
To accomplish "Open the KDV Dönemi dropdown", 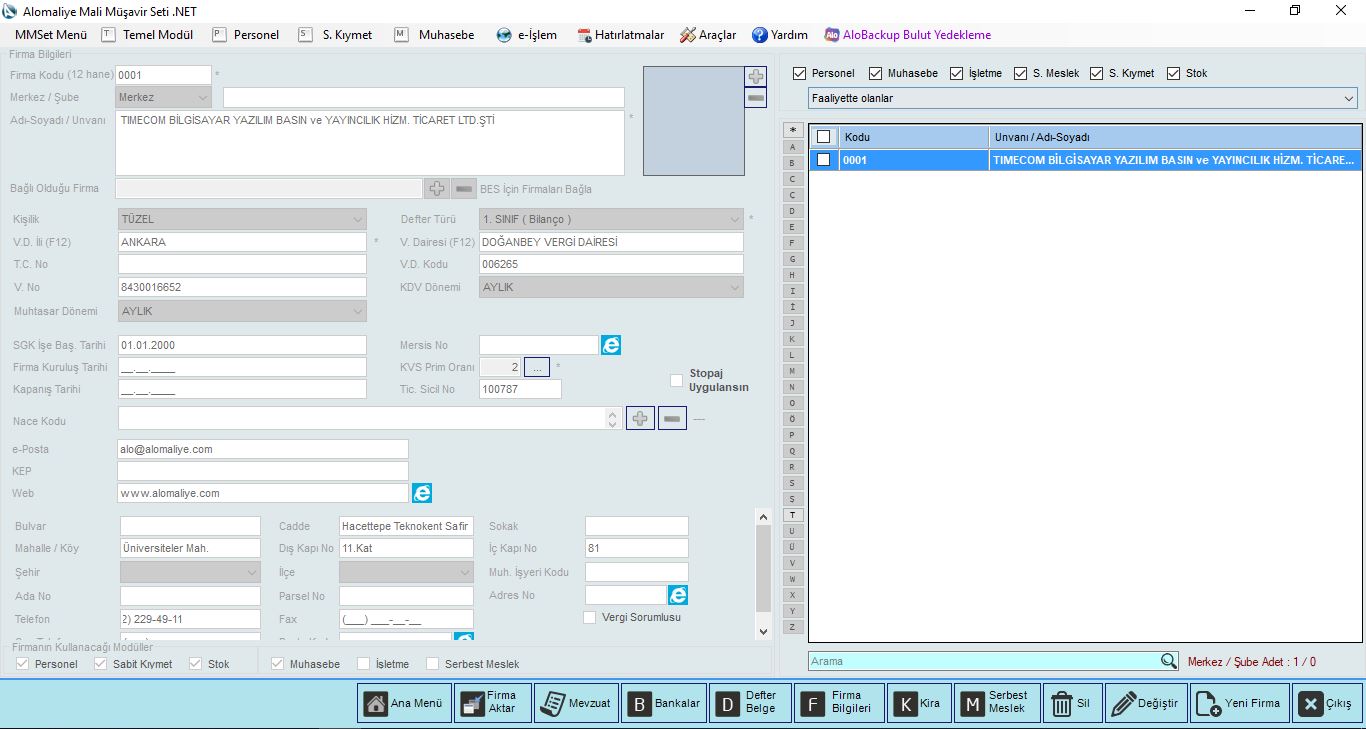I will (611, 287).
